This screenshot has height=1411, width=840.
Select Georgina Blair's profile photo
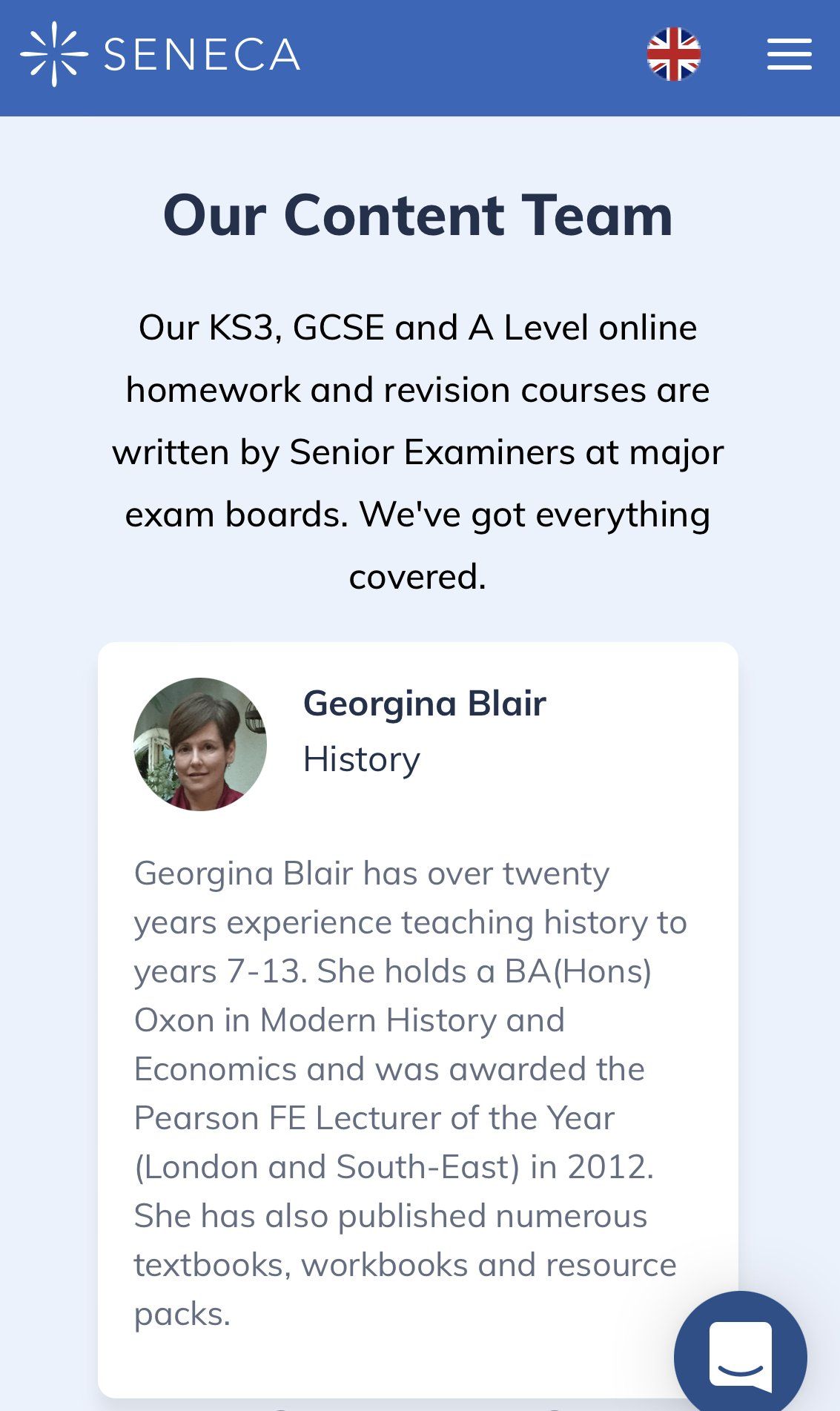[200, 744]
